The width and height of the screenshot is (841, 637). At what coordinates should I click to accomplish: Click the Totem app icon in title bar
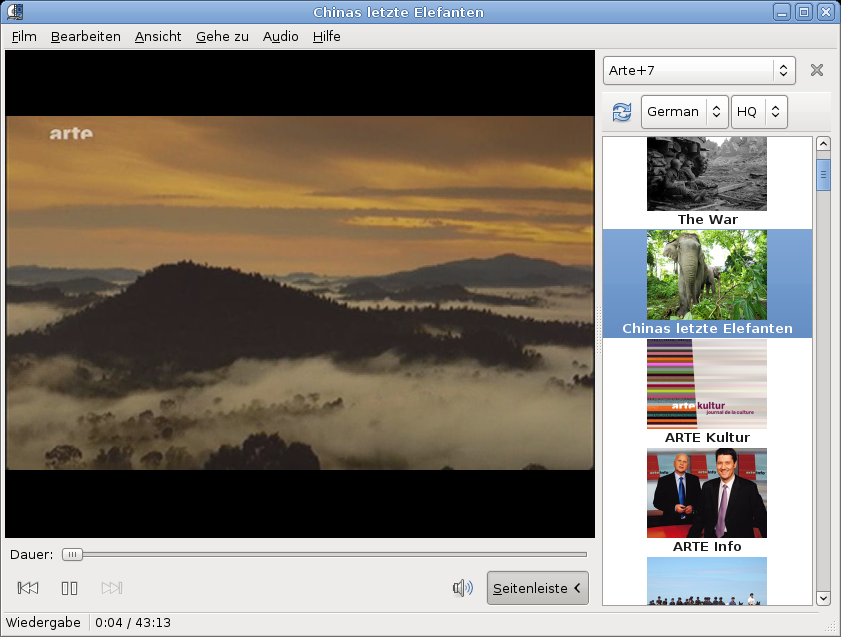pos(15,12)
